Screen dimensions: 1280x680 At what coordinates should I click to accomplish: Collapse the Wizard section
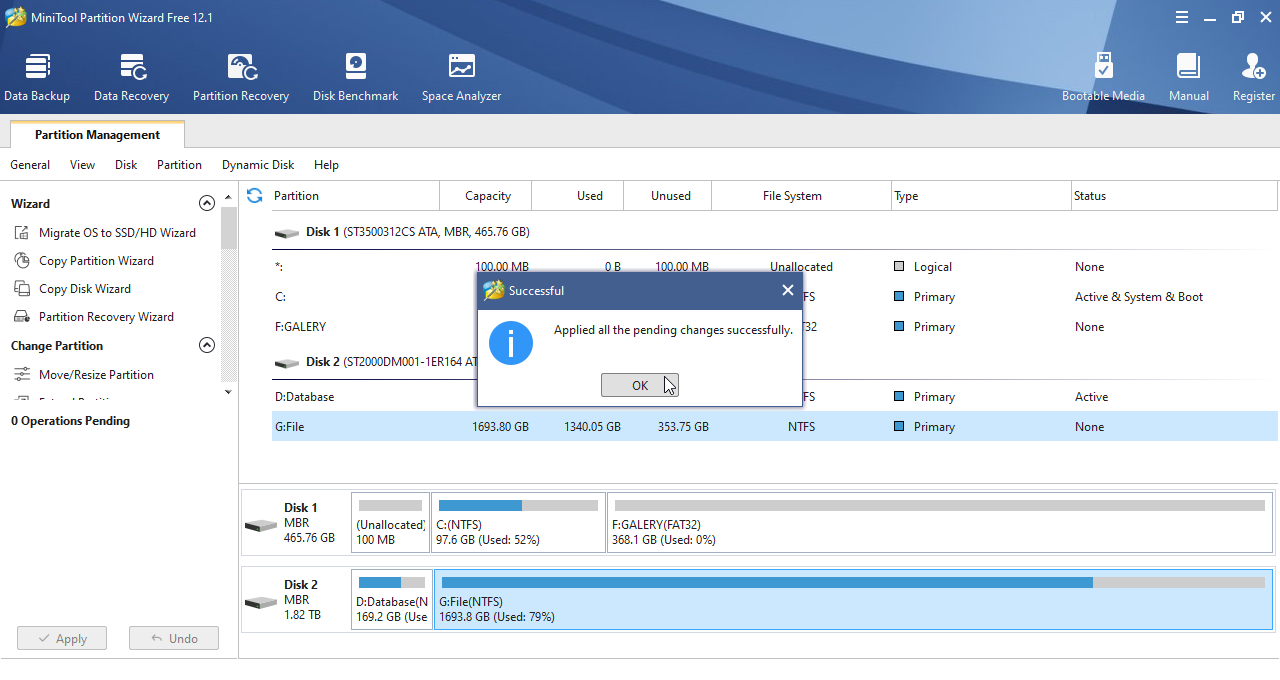pos(207,203)
